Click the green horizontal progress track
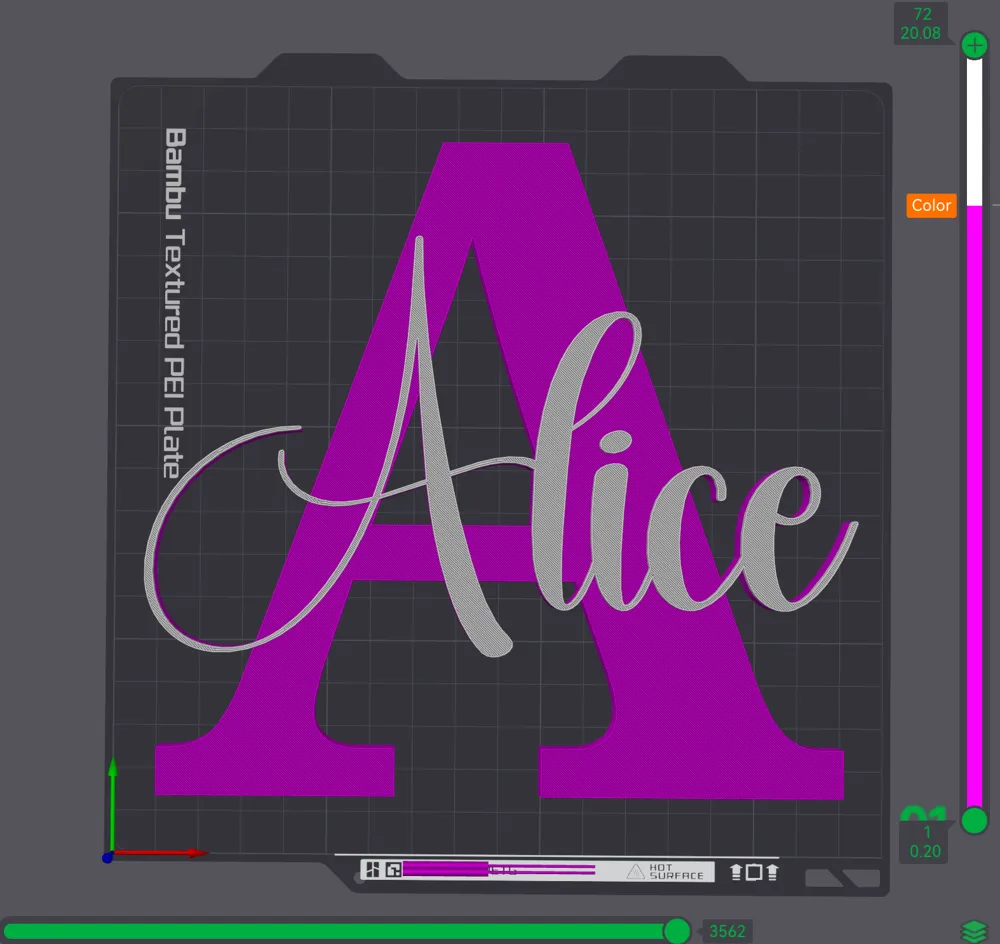This screenshot has width=1000, height=944. 335,931
